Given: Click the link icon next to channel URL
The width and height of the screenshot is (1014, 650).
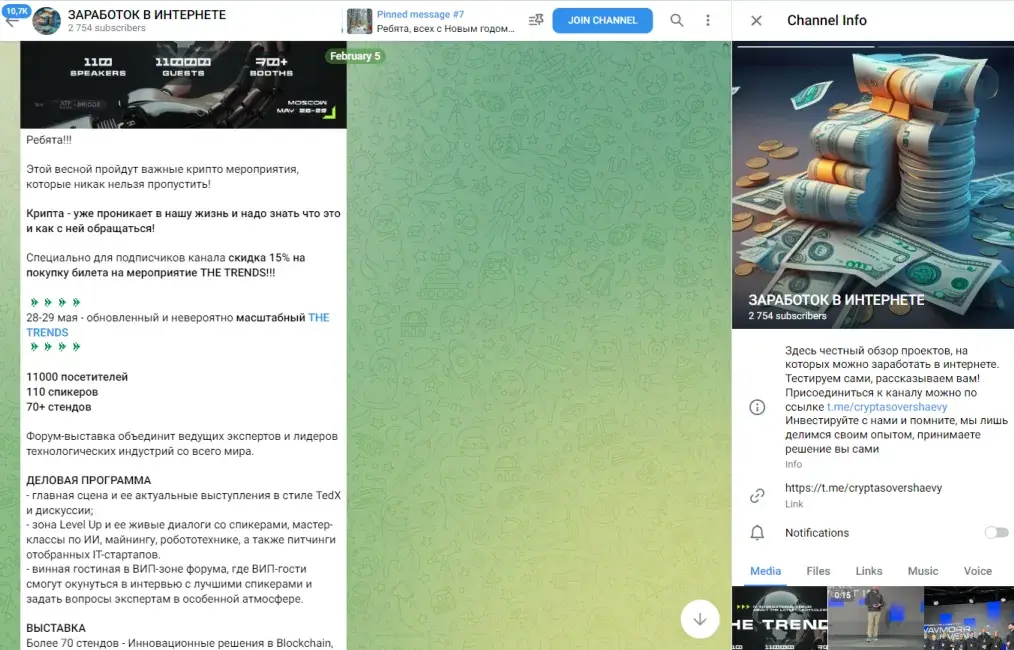Looking at the screenshot, I should pos(757,495).
